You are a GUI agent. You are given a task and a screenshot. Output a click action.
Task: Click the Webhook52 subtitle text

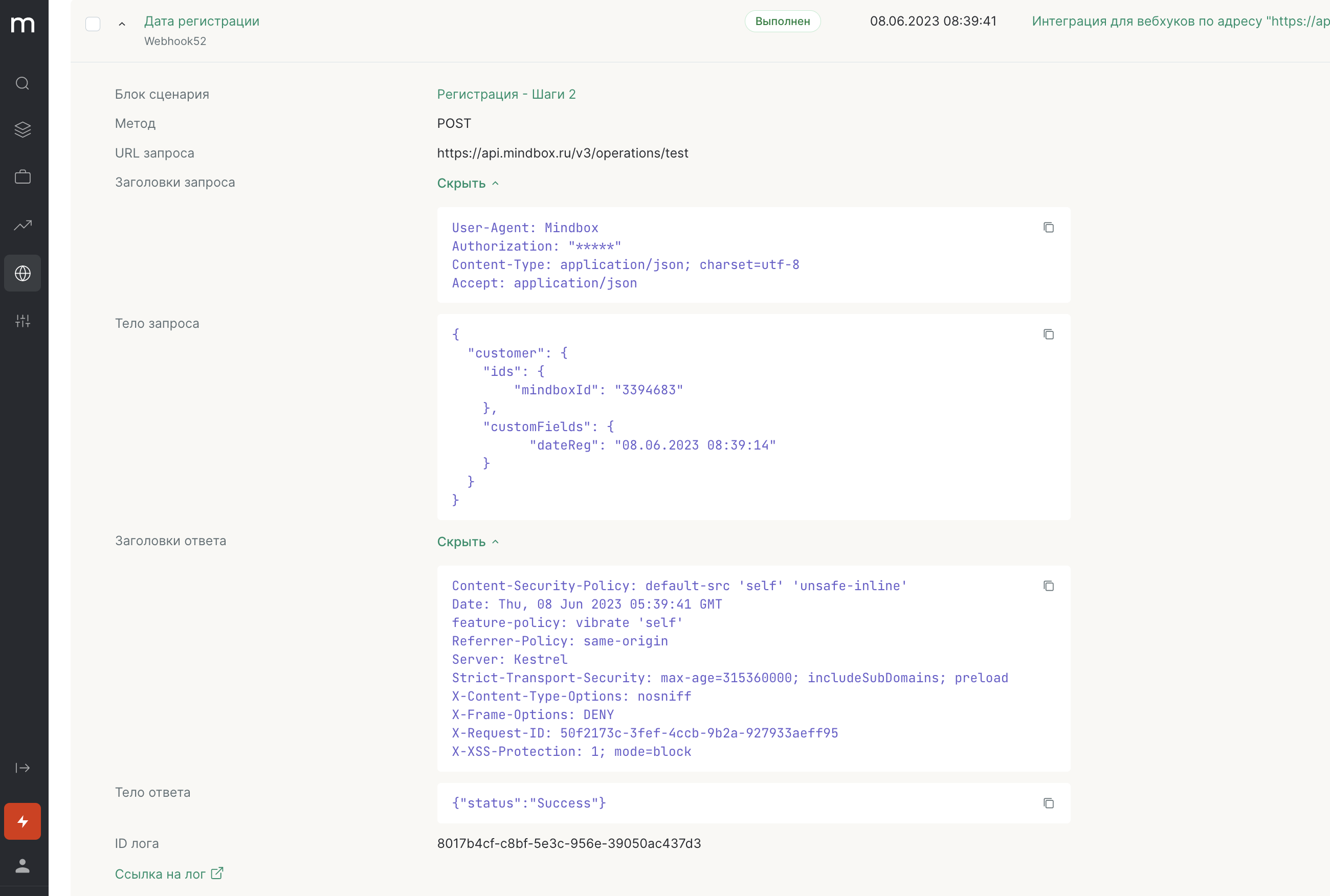175,41
